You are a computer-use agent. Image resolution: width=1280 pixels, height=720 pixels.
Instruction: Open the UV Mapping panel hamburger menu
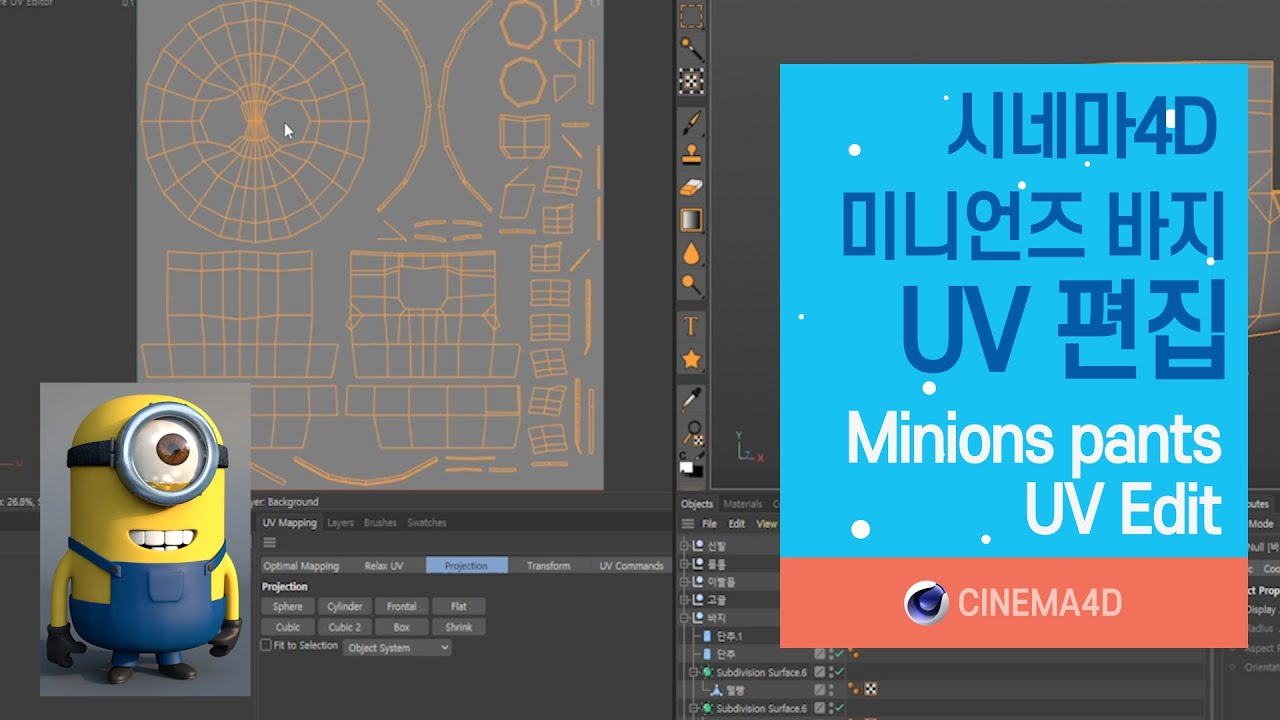click(269, 543)
